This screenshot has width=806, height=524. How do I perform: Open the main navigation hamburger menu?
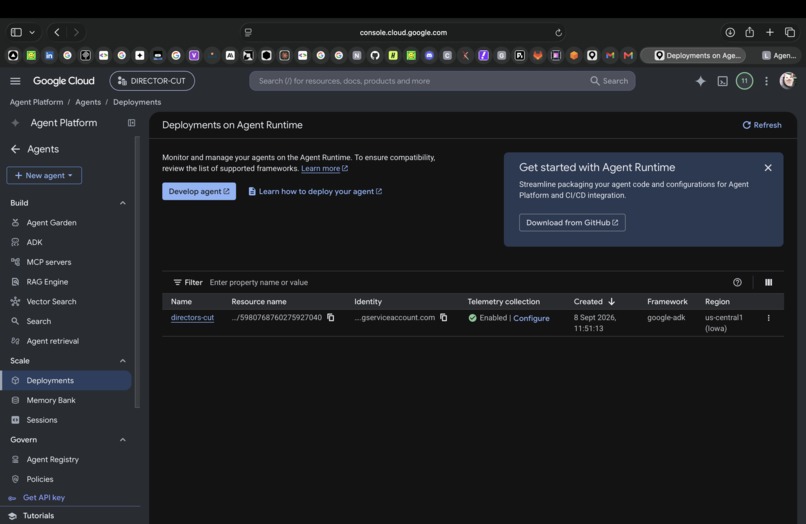coord(15,81)
